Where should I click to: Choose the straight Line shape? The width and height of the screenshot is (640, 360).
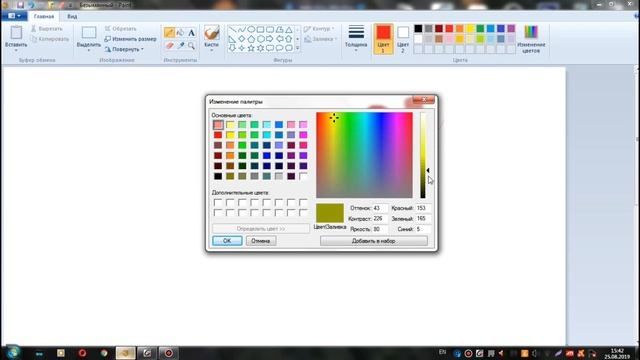(232, 29)
